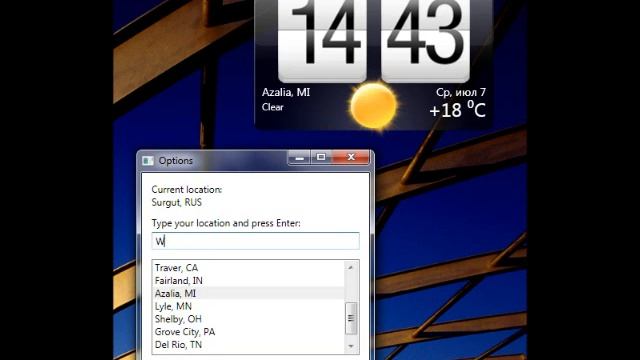
Task: Select Lyle, MN from the list
Action: click(x=248, y=306)
